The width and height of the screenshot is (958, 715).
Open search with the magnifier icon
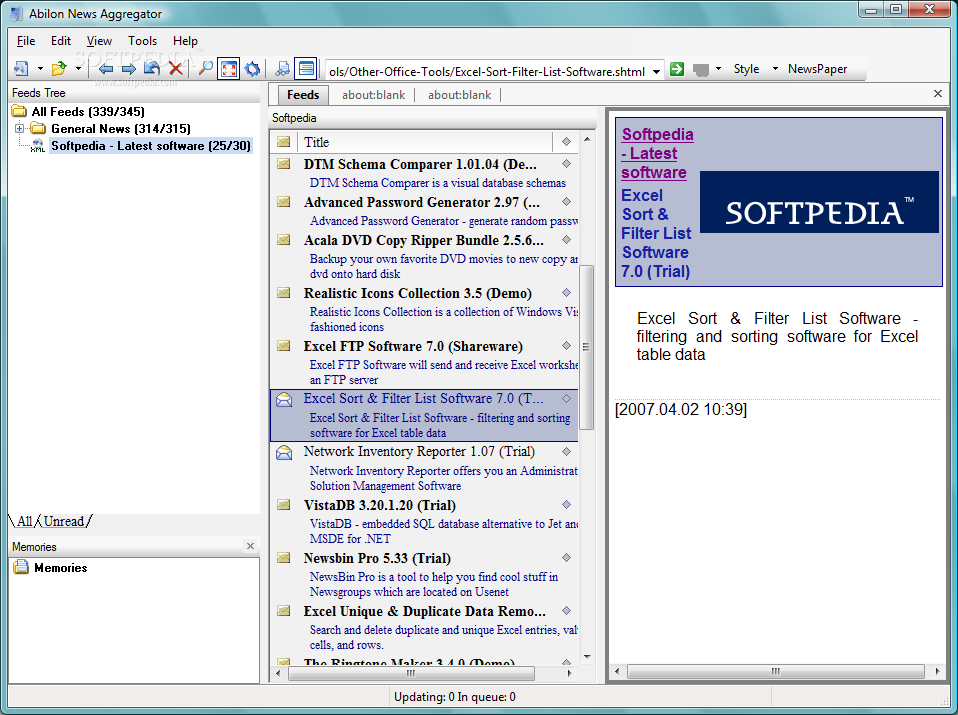tap(206, 68)
